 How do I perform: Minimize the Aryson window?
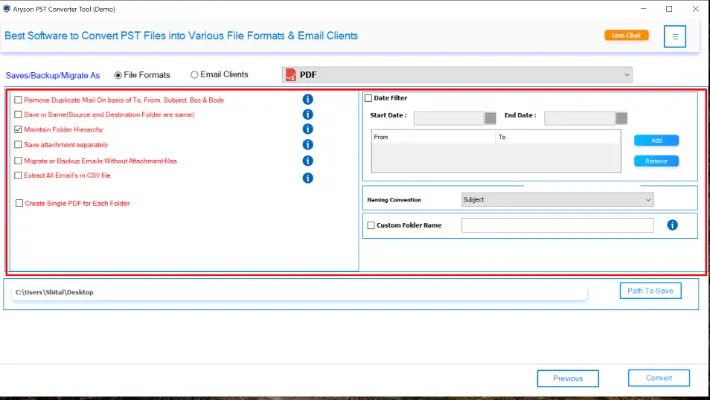tap(643, 9)
